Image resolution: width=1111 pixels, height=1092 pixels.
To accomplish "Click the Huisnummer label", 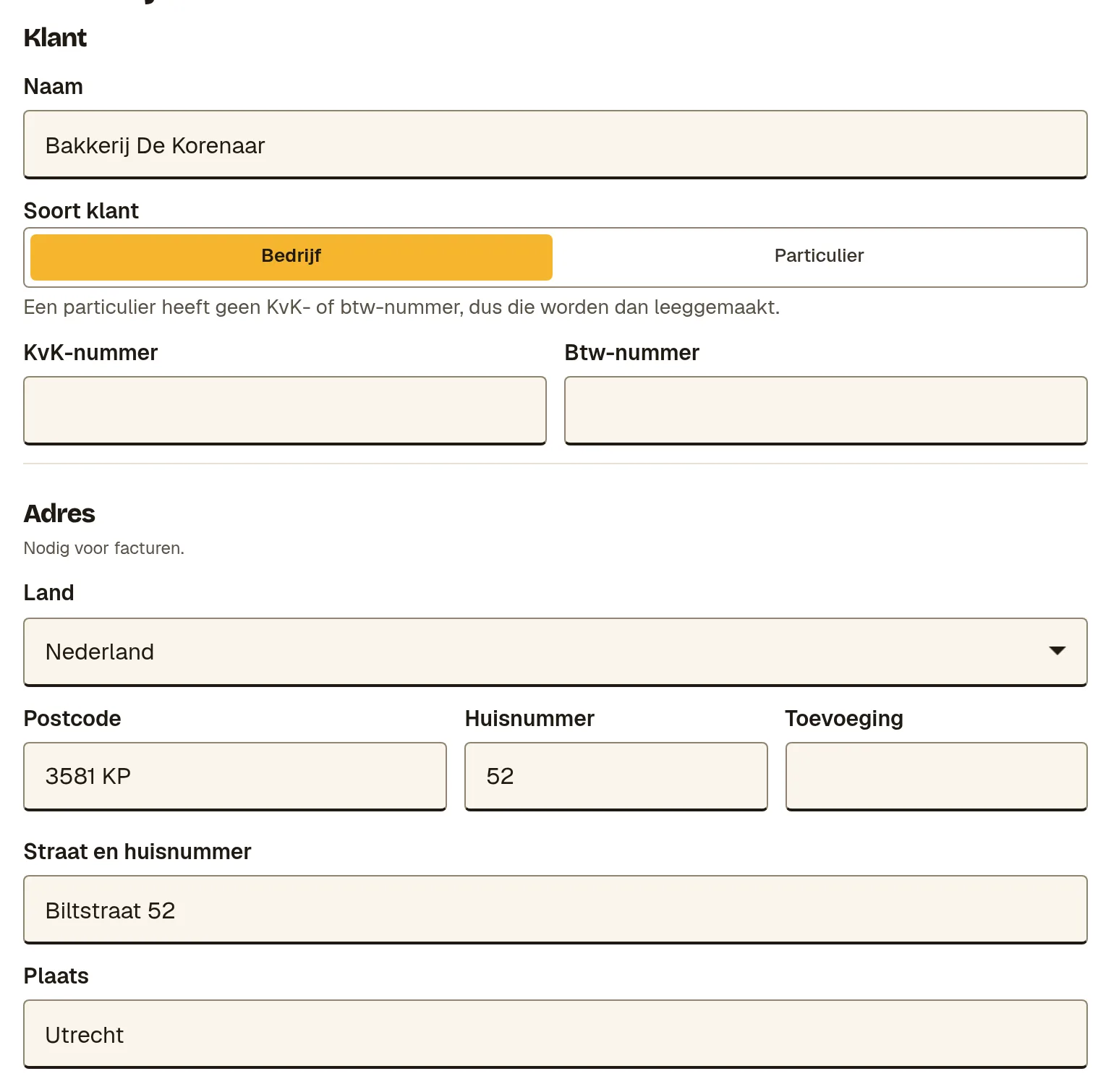I will pyautogui.click(x=529, y=718).
